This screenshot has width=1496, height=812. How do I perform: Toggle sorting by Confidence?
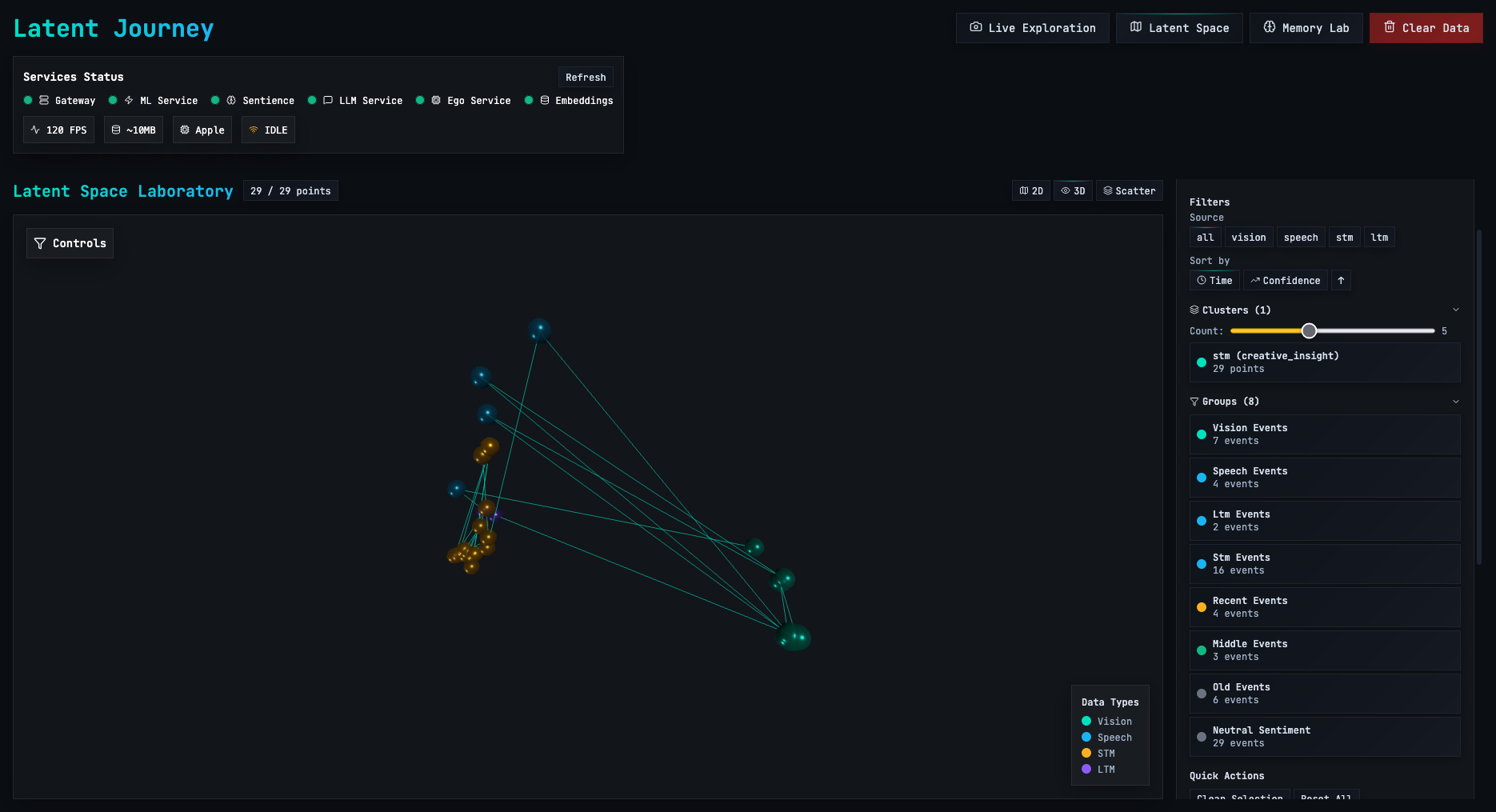click(x=1285, y=280)
